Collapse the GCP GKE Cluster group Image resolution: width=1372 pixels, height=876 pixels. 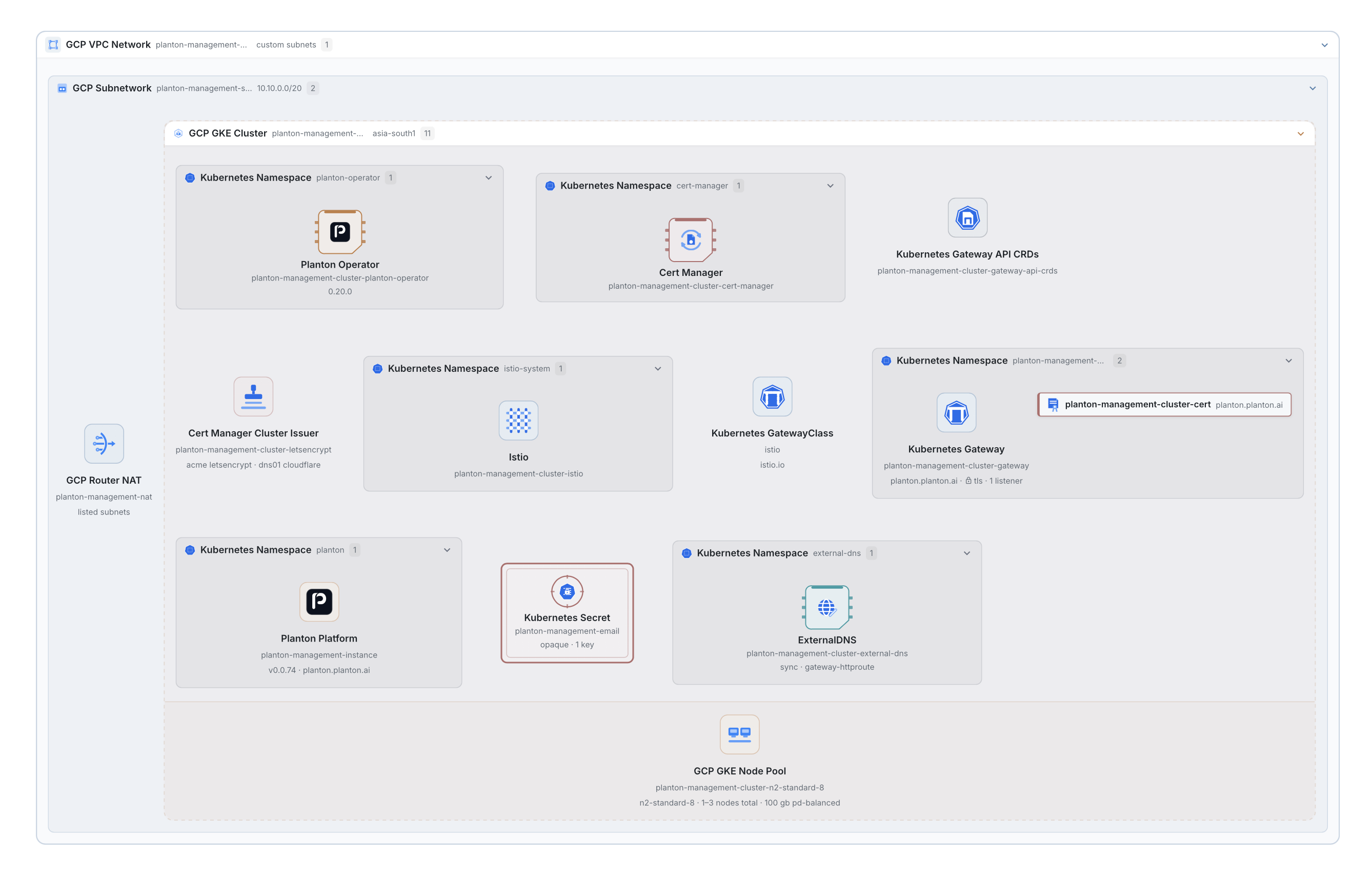1300,134
